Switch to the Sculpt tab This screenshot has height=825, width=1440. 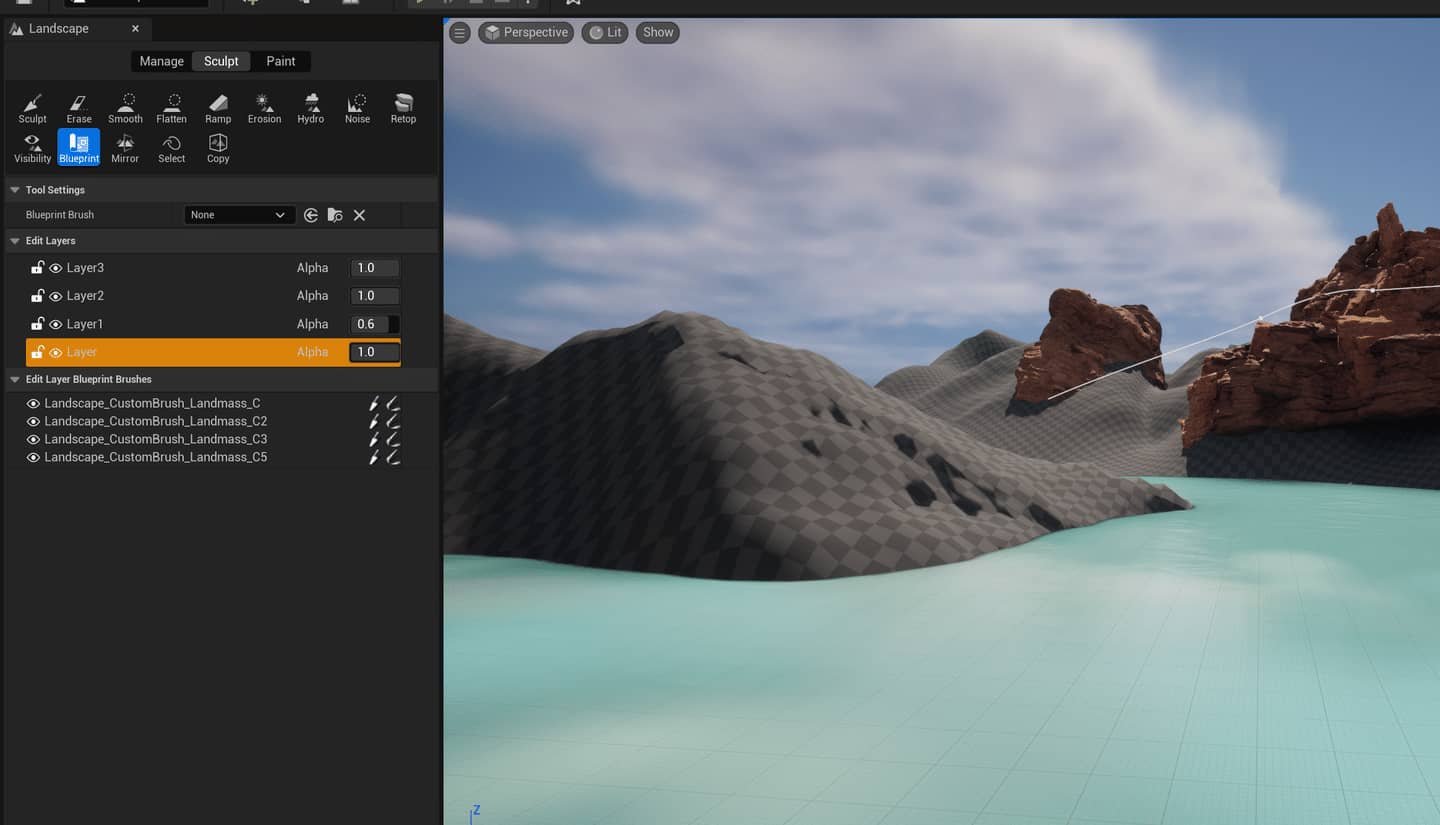[x=221, y=61]
